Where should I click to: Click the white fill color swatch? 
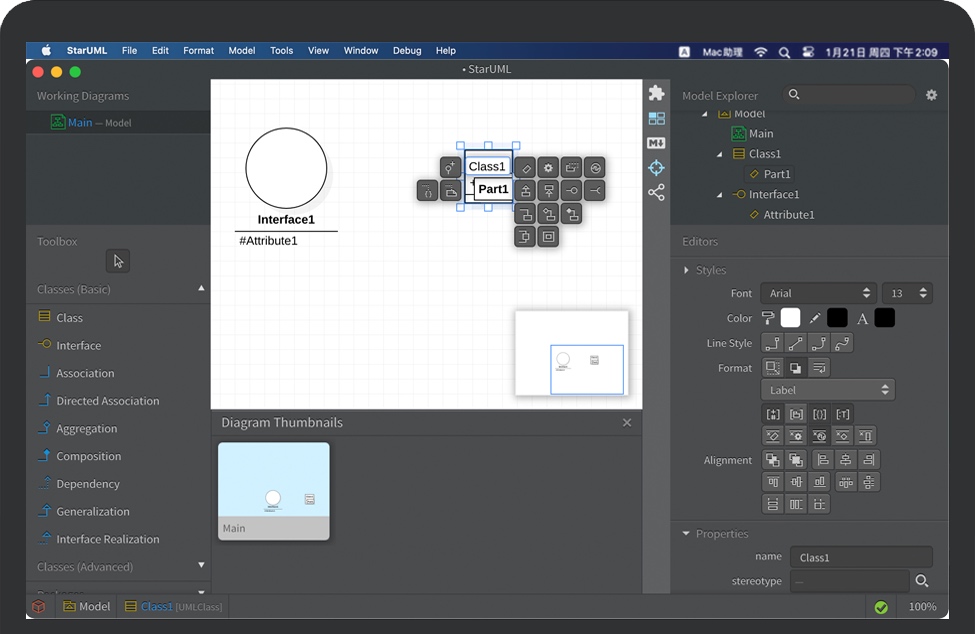tap(790, 318)
